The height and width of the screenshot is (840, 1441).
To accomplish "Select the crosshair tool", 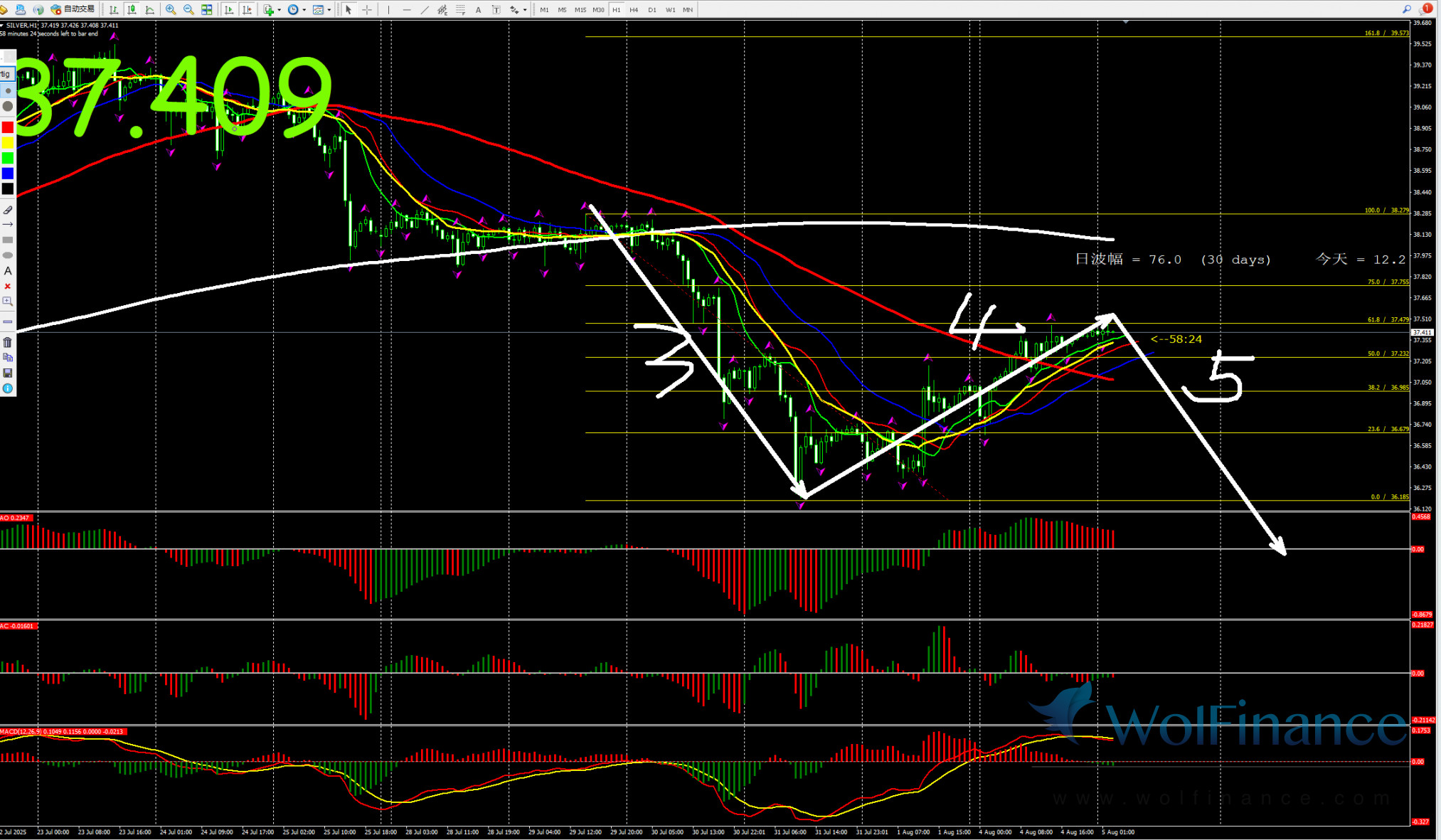I will (x=367, y=9).
